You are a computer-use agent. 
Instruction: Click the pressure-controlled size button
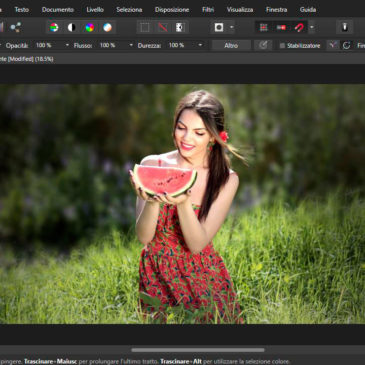263,45
